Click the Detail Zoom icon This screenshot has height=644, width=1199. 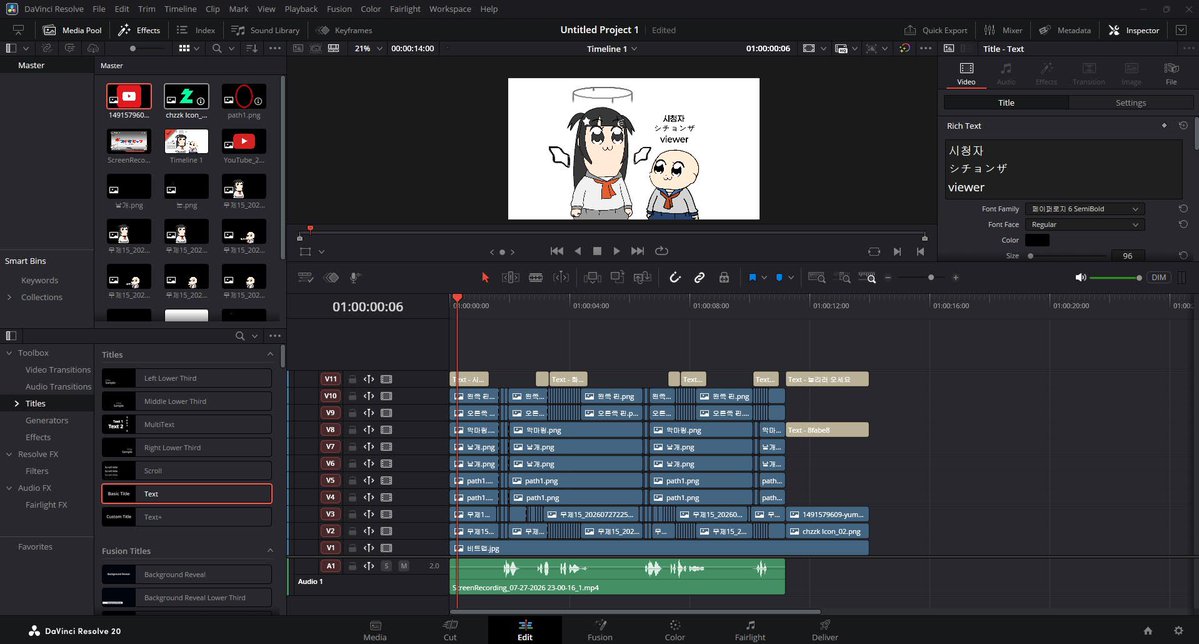pos(843,278)
